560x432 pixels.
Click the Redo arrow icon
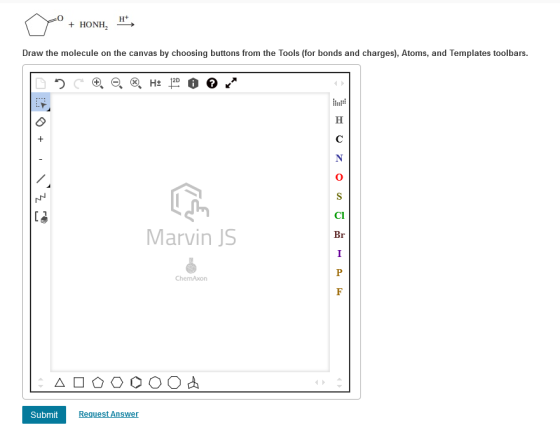tap(79, 83)
